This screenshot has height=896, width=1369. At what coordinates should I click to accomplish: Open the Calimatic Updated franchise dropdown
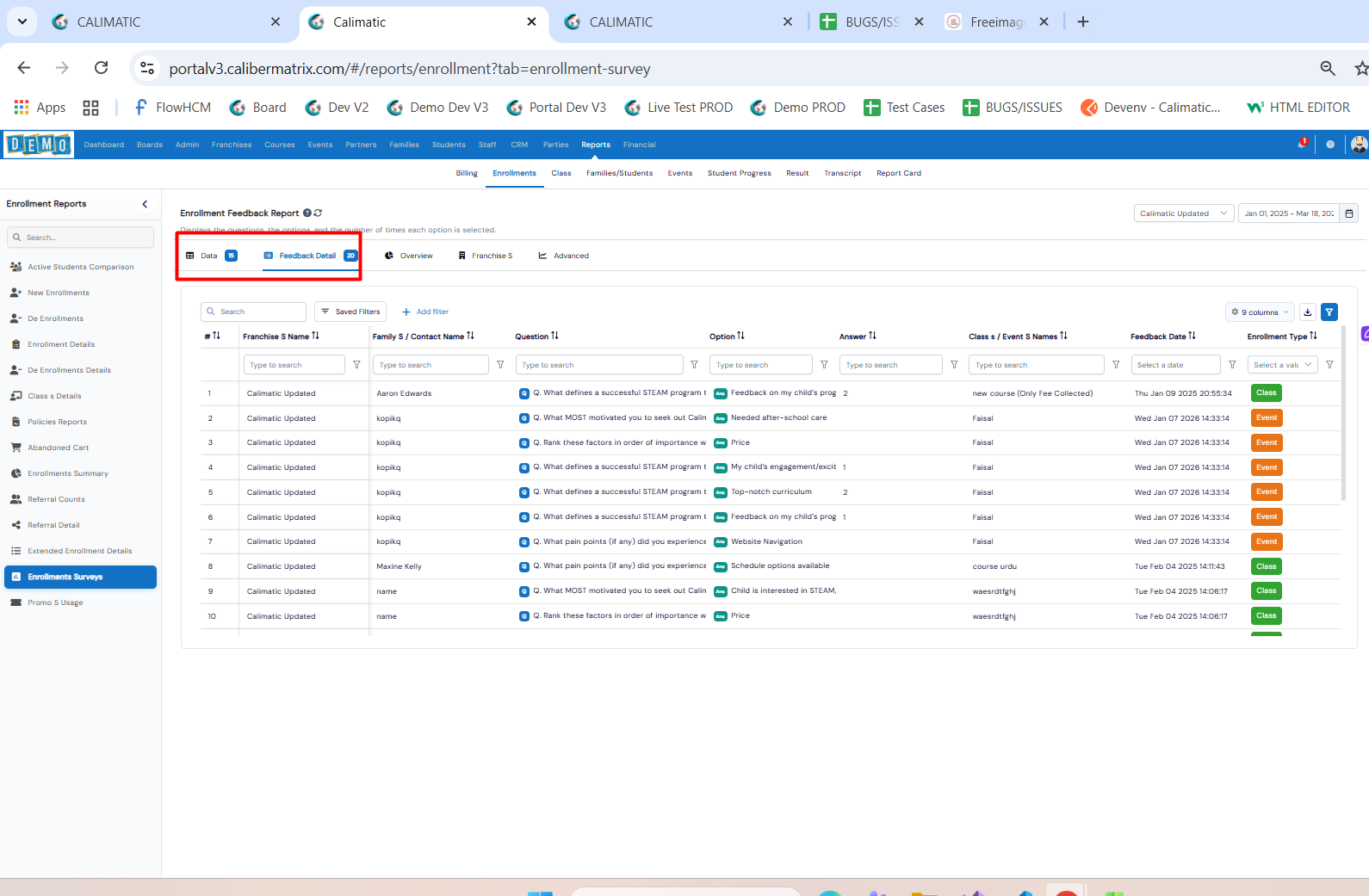coord(1184,213)
